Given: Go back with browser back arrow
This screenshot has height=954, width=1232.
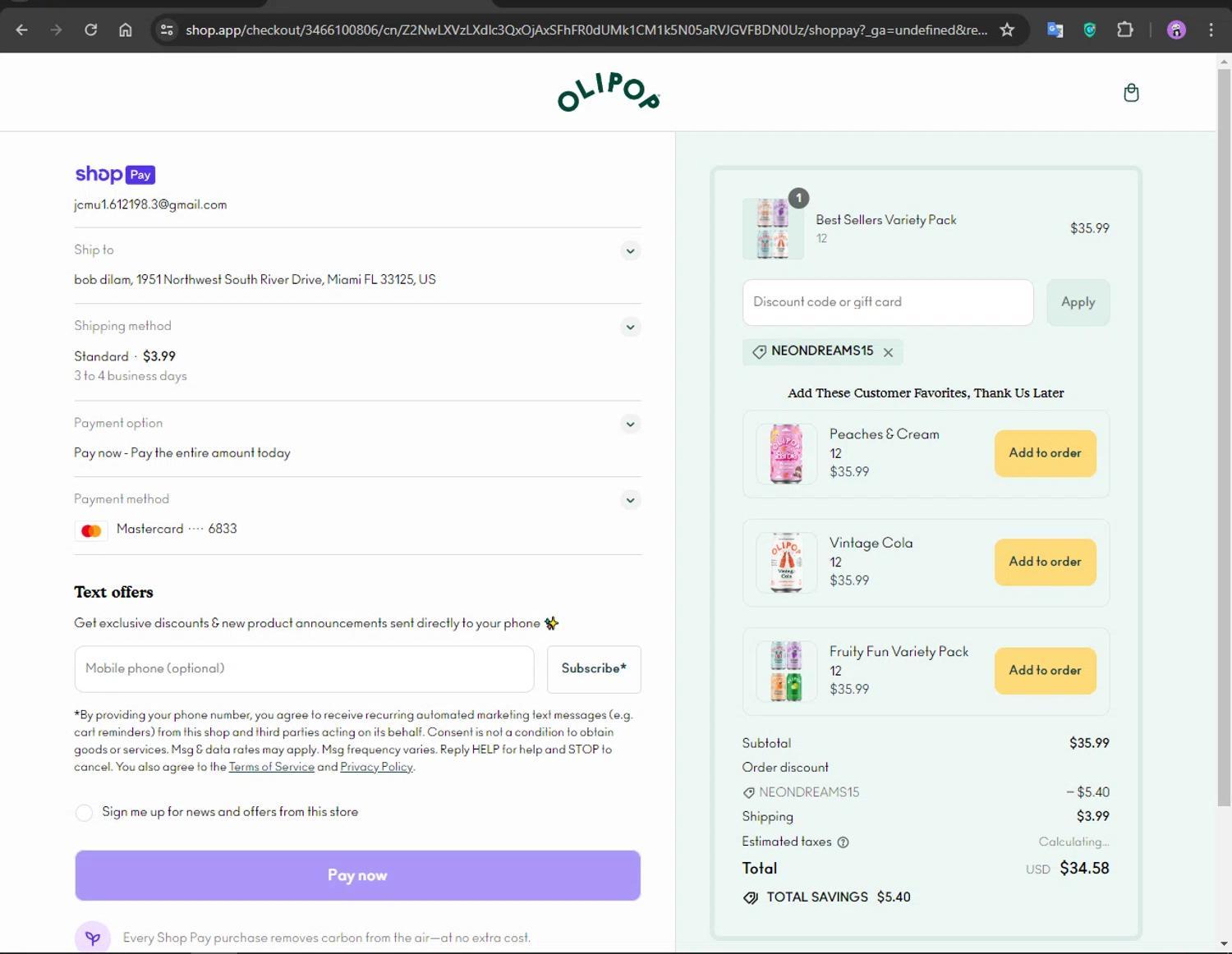Looking at the screenshot, I should tap(22, 30).
